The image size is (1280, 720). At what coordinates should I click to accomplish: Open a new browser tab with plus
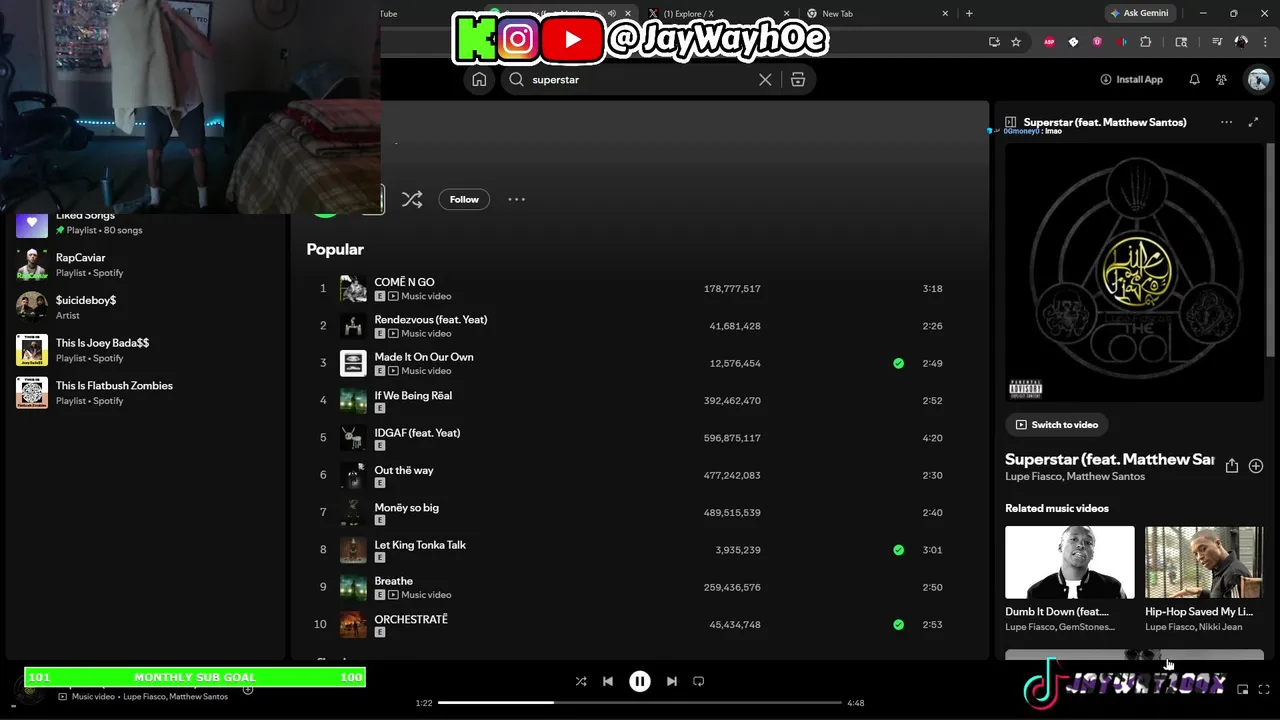point(969,14)
